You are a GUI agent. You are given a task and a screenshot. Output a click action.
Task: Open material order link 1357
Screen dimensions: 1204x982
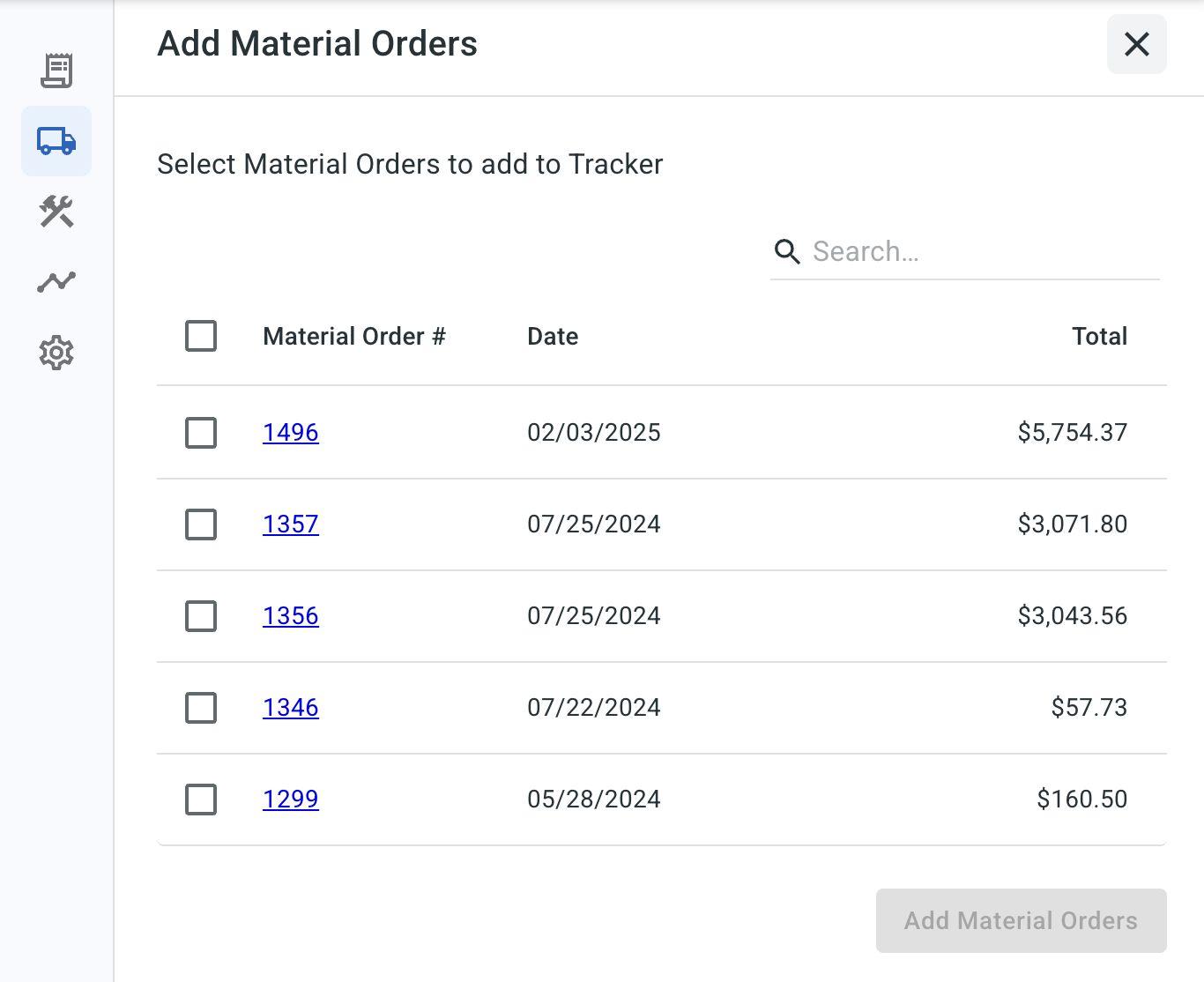[291, 524]
